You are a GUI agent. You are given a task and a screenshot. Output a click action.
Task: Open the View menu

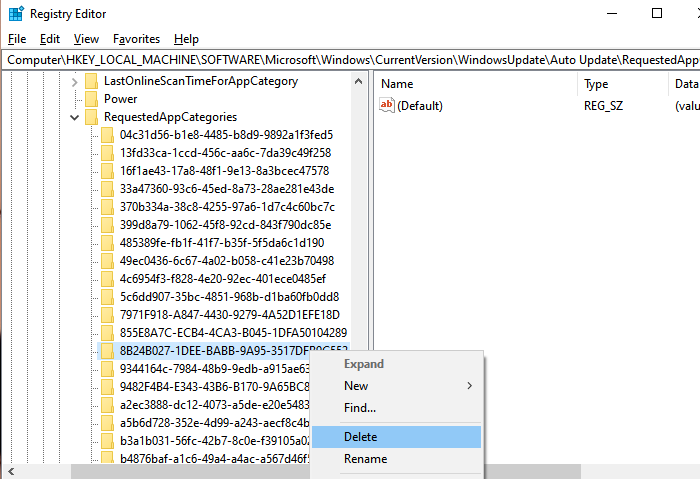click(86, 39)
